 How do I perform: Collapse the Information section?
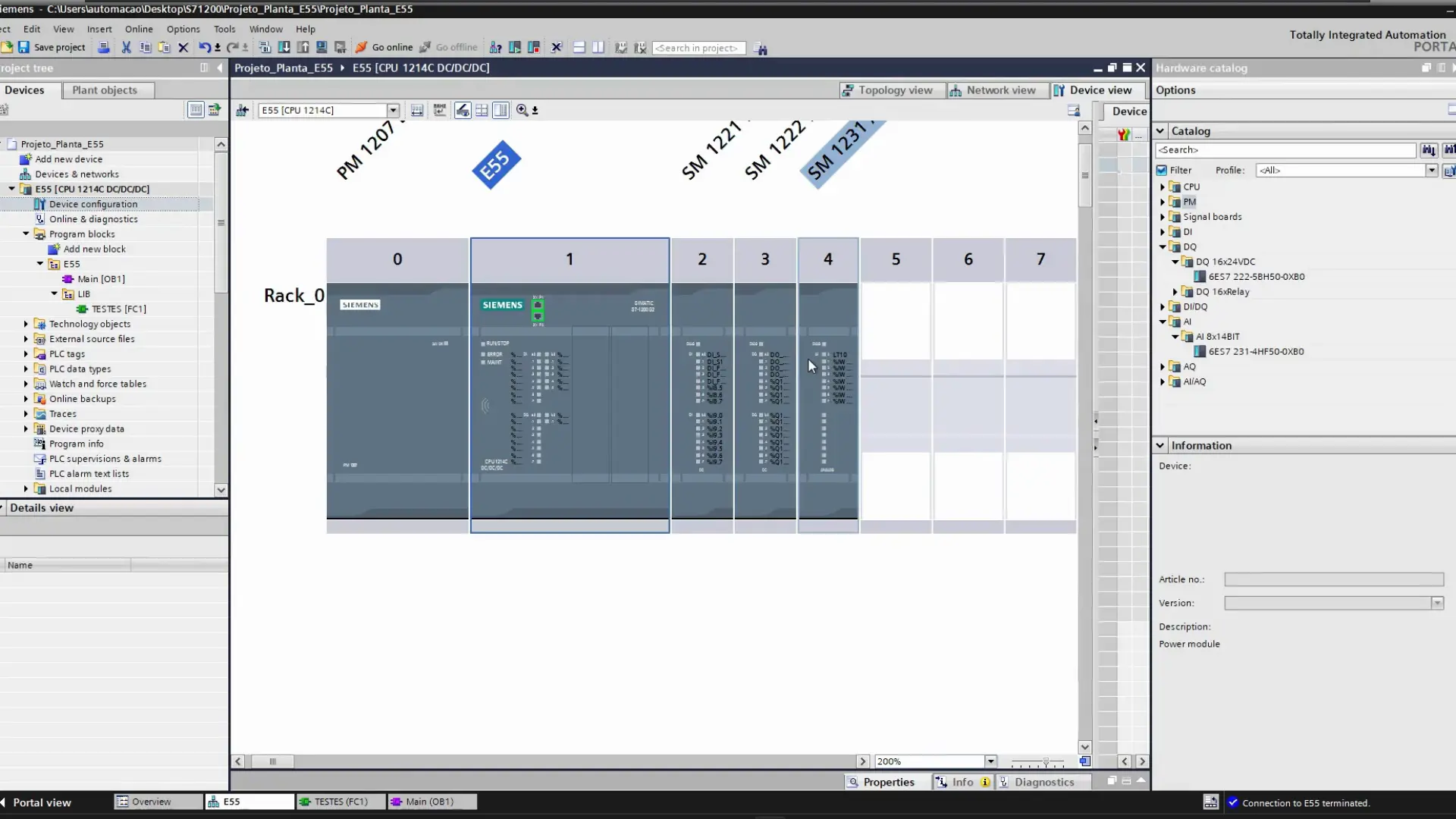point(1160,445)
